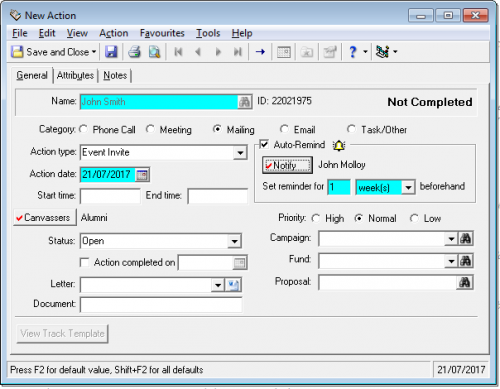Click the Start time field
Image resolution: width=500 pixels, height=389 pixels.
coord(110,196)
